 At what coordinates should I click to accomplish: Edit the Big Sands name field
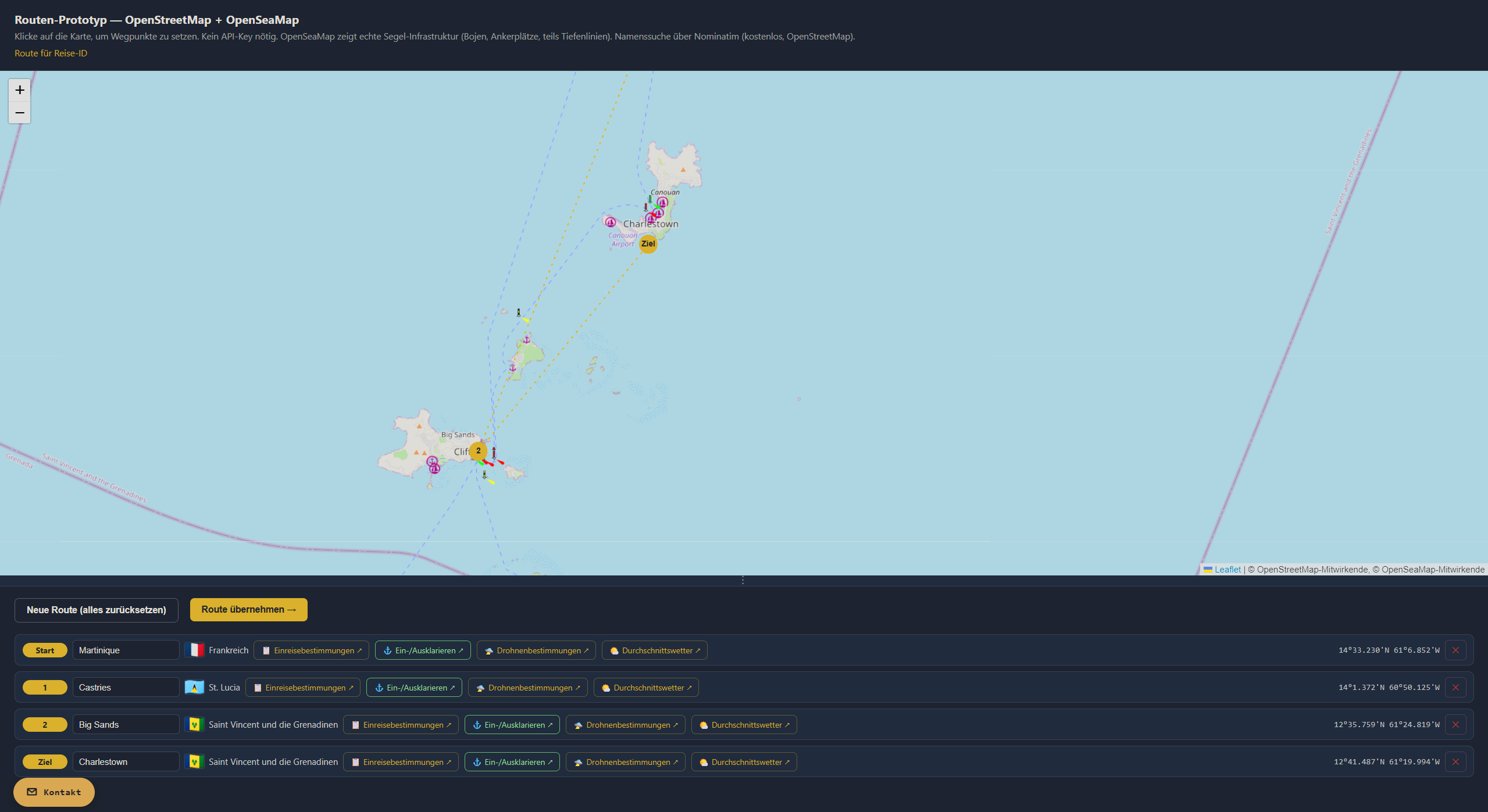[126, 724]
